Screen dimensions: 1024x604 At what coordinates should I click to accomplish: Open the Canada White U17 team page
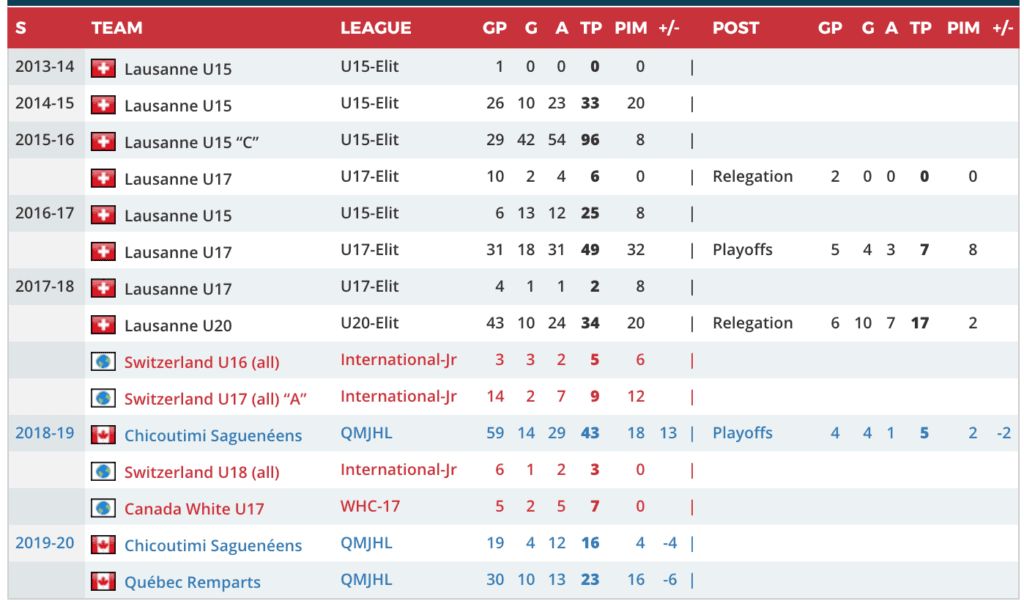click(x=194, y=509)
